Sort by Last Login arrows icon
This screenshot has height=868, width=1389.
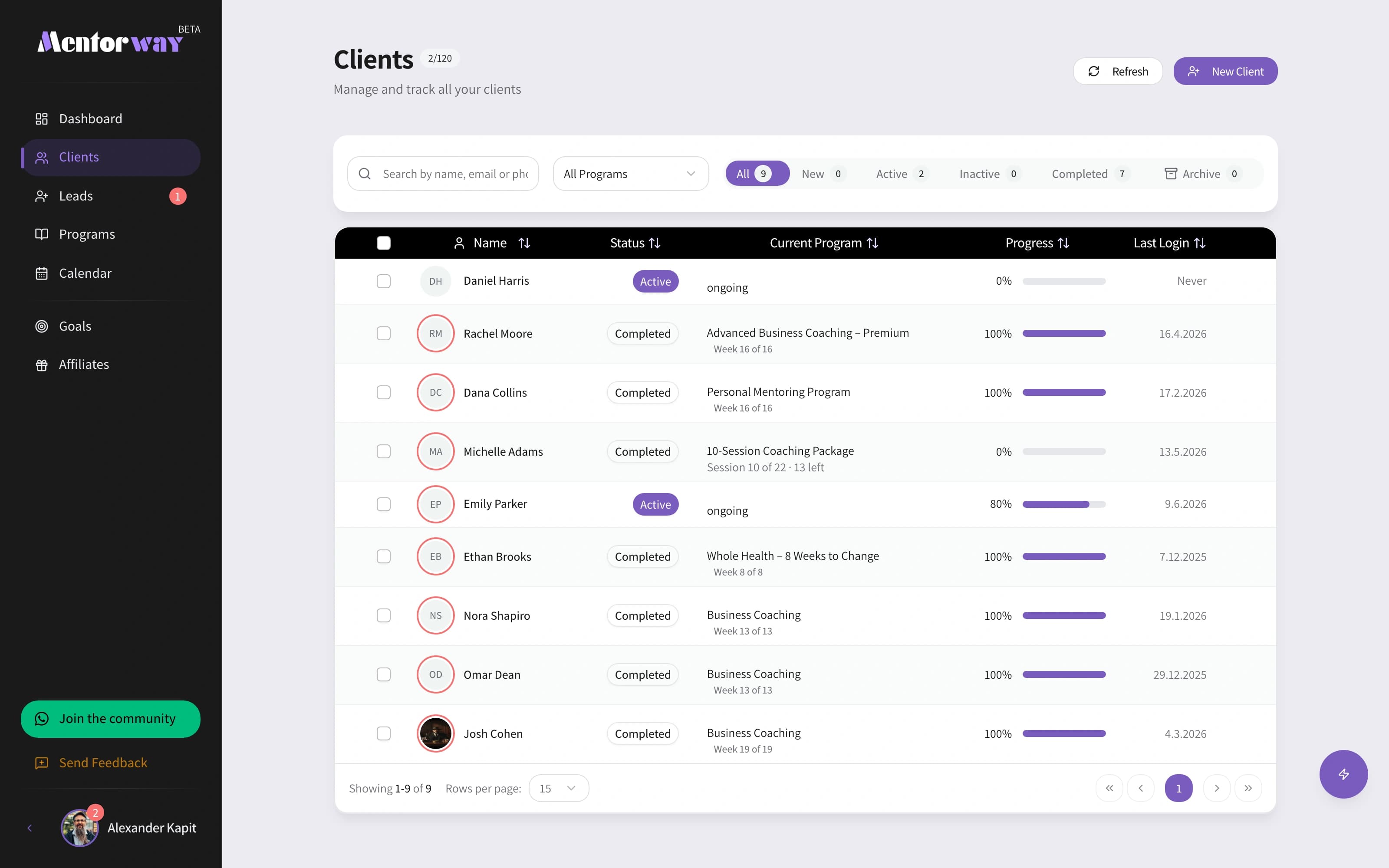pyautogui.click(x=1200, y=243)
